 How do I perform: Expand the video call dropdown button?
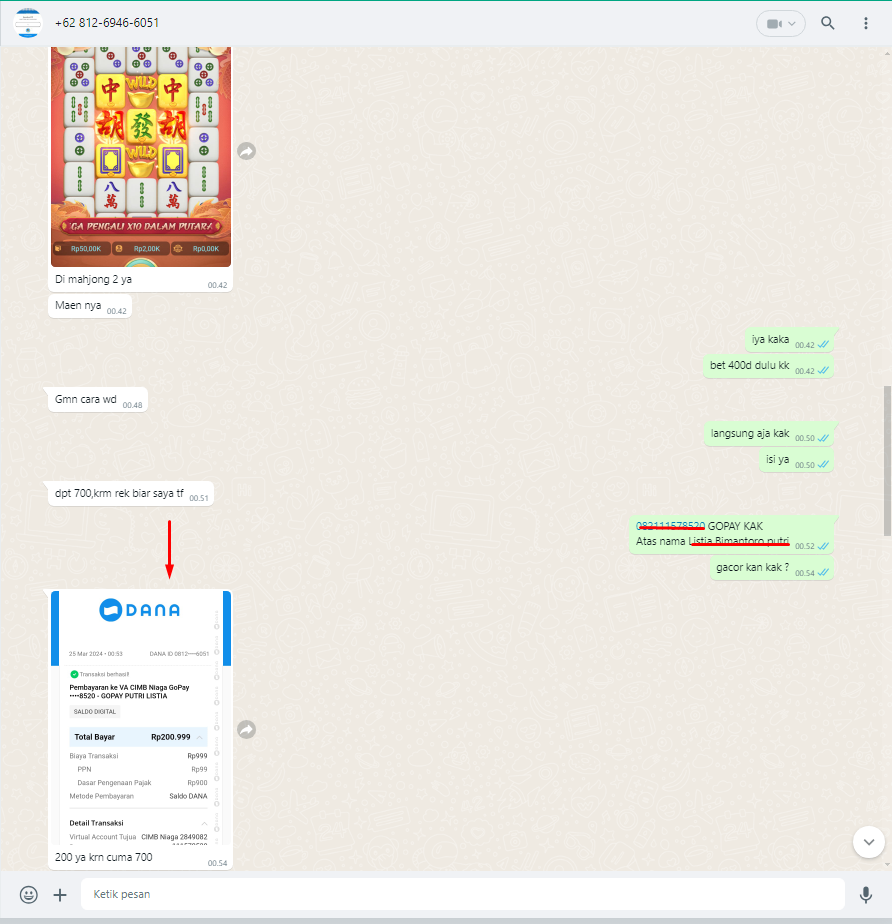point(781,23)
